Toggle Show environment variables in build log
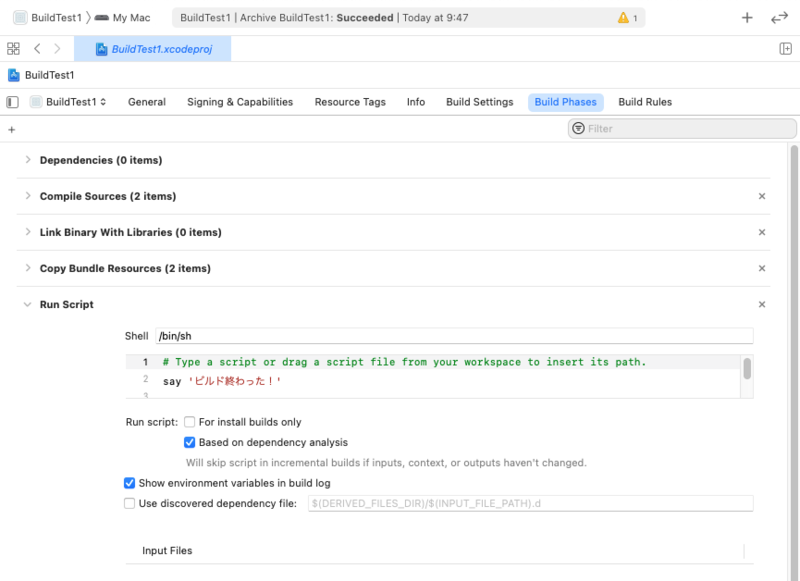800x581 pixels. (x=130, y=483)
